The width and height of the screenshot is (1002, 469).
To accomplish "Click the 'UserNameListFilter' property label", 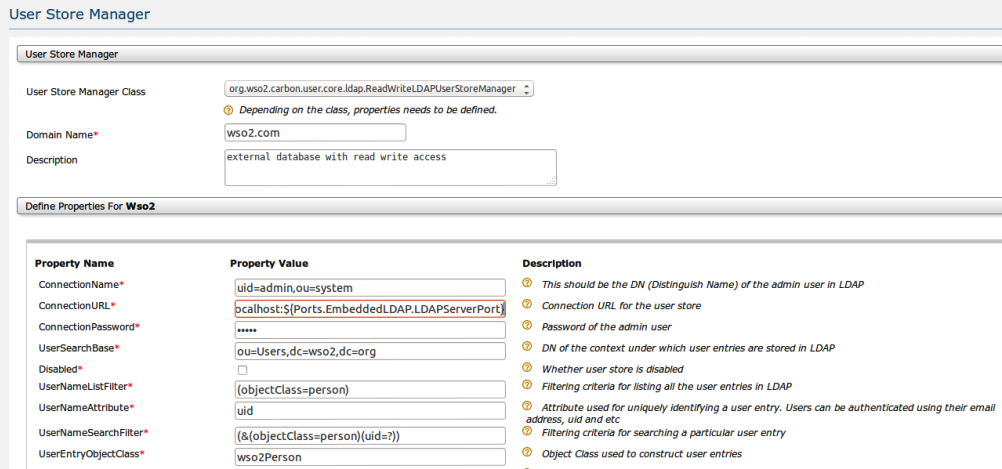I will 83,386.
